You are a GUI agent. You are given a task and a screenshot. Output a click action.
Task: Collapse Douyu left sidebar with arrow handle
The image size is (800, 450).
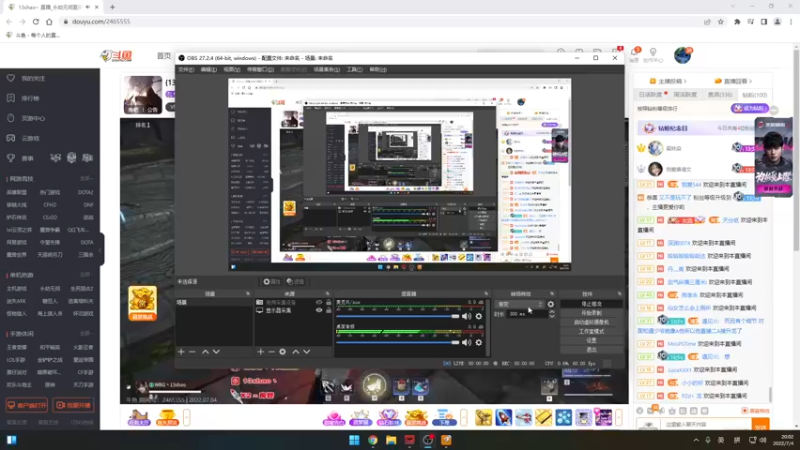(x=101, y=250)
